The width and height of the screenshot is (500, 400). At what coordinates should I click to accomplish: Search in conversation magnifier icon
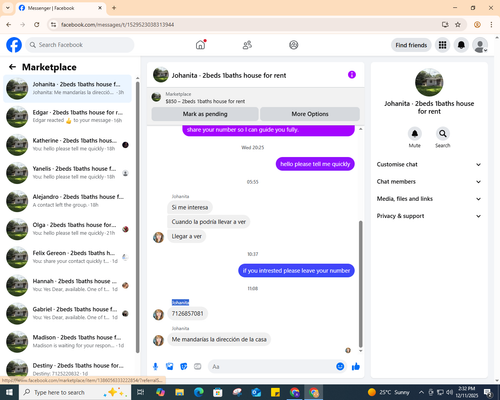443,134
